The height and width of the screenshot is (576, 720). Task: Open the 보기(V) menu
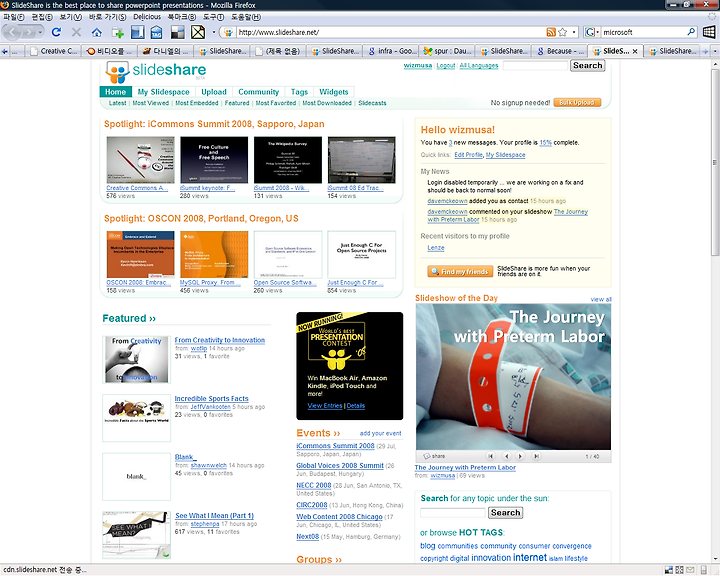click(x=70, y=17)
